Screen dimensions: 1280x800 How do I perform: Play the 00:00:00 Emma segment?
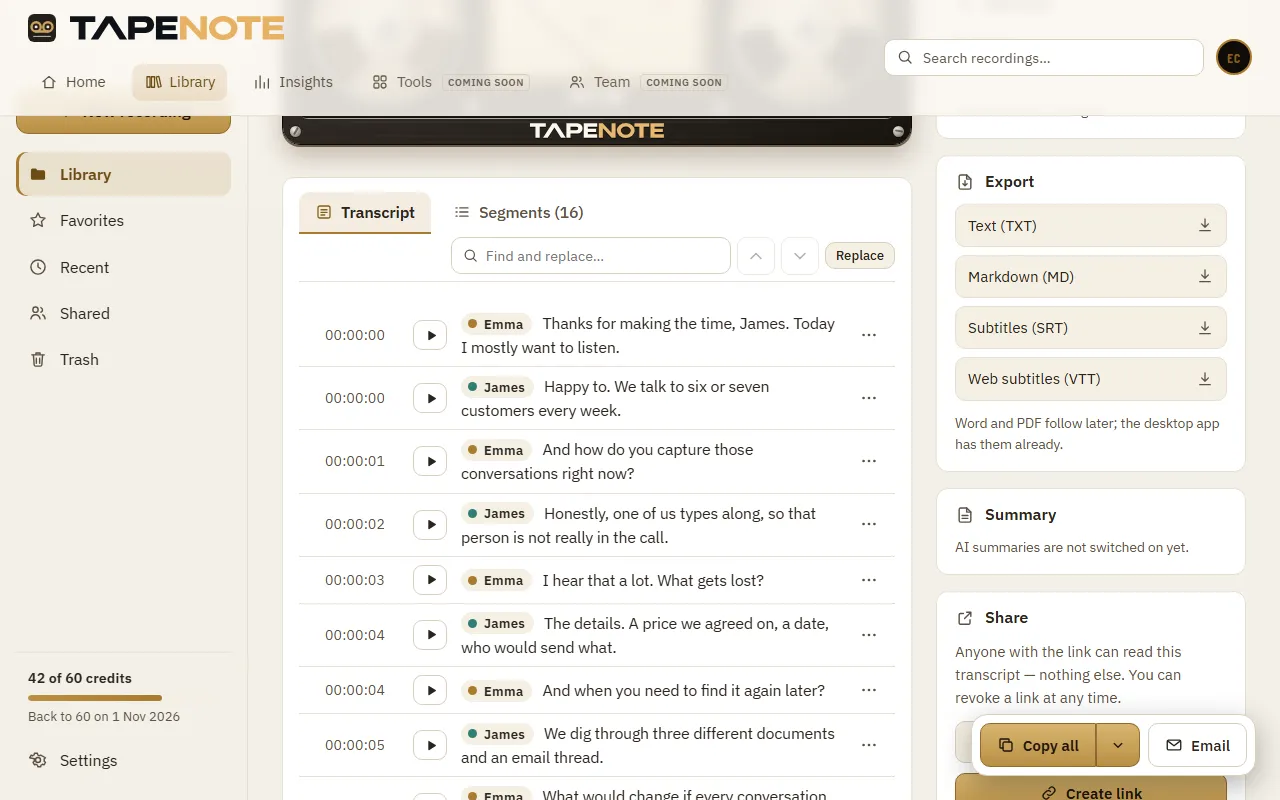coord(430,335)
